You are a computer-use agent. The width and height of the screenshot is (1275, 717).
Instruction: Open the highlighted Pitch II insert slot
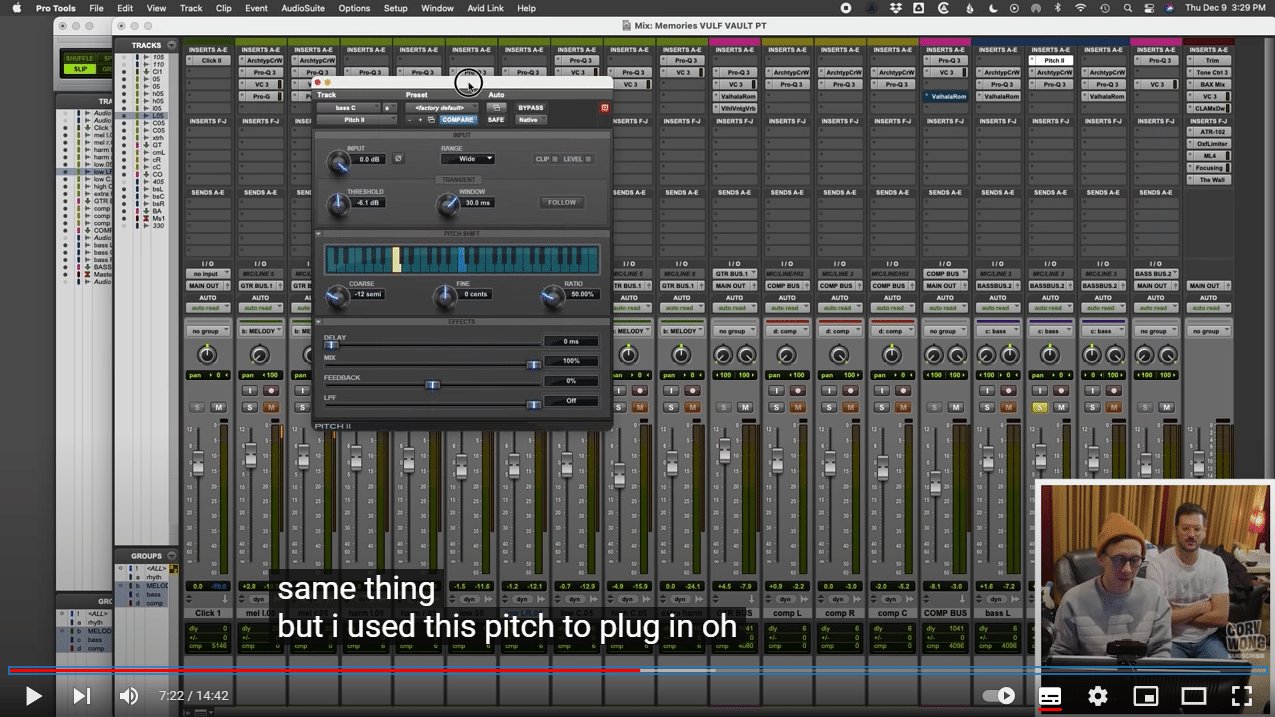coord(1051,61)
